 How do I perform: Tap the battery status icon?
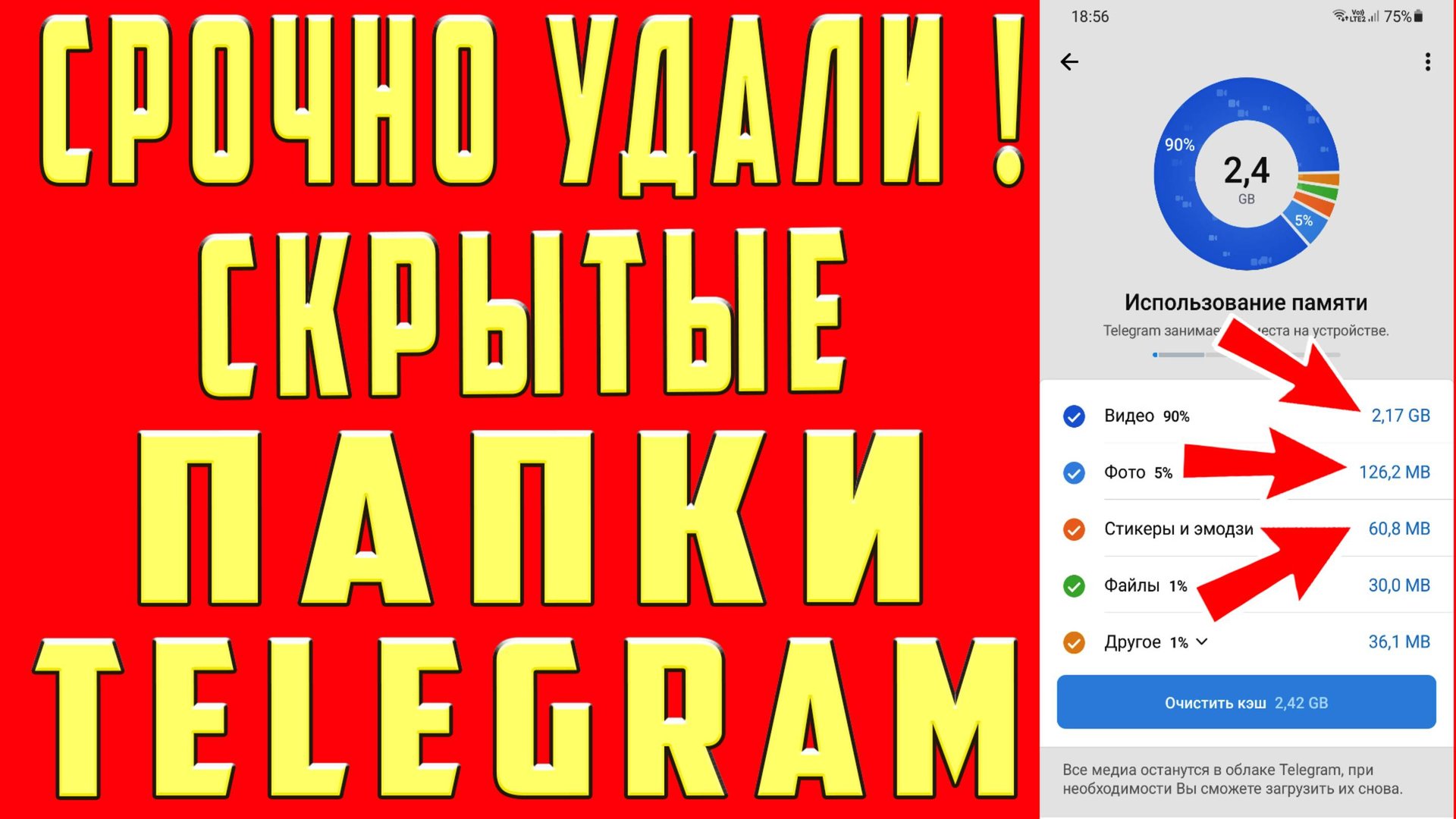(1418, 16)
